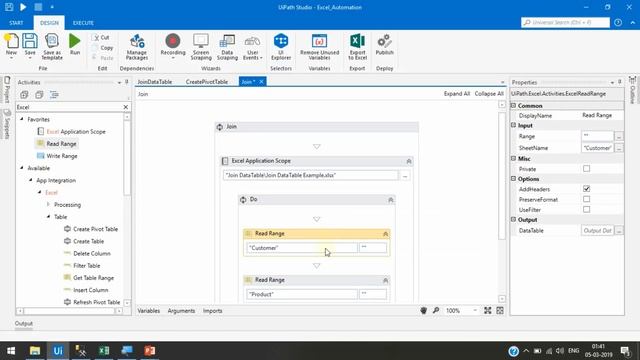640x360 pixels.
Task: Click the Fit to Screen icon
Action: (488, 311)
